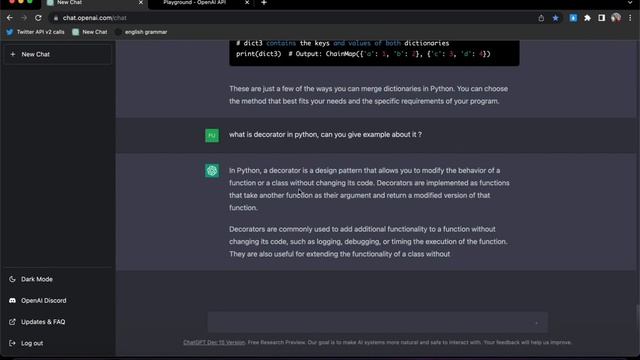Go back using browser back arrow
Image resolution: width=640 pixels, height=360 pixels.
pyautogui.click(x=10, y=18)
